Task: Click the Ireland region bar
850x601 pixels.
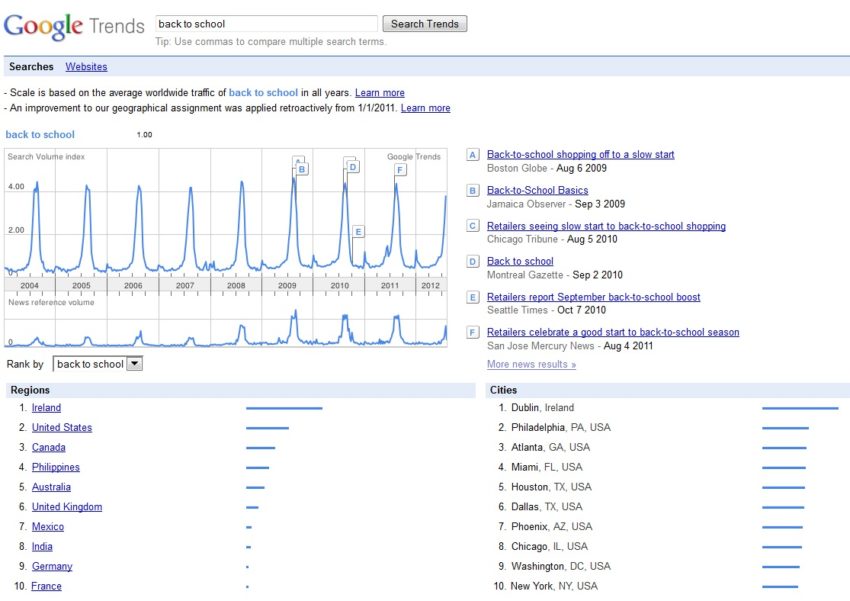Action: 284,408
